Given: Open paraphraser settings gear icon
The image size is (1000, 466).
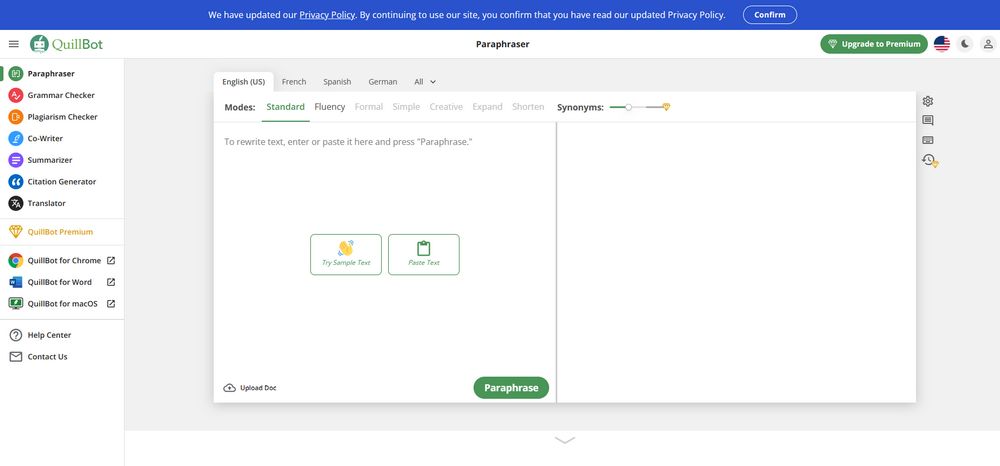Looking at the screenshot, I should (x=928, y=101).
